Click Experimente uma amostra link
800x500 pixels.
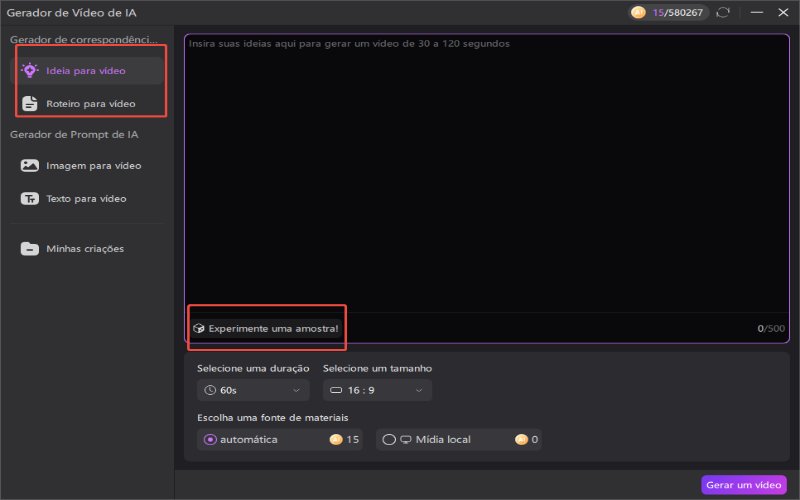[x=273, y=328]
